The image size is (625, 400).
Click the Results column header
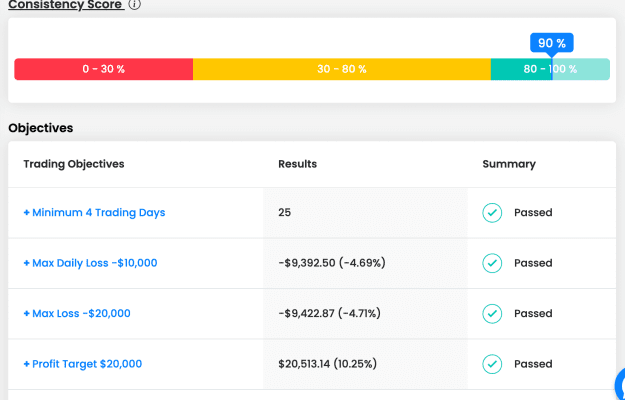coord(298,164)
